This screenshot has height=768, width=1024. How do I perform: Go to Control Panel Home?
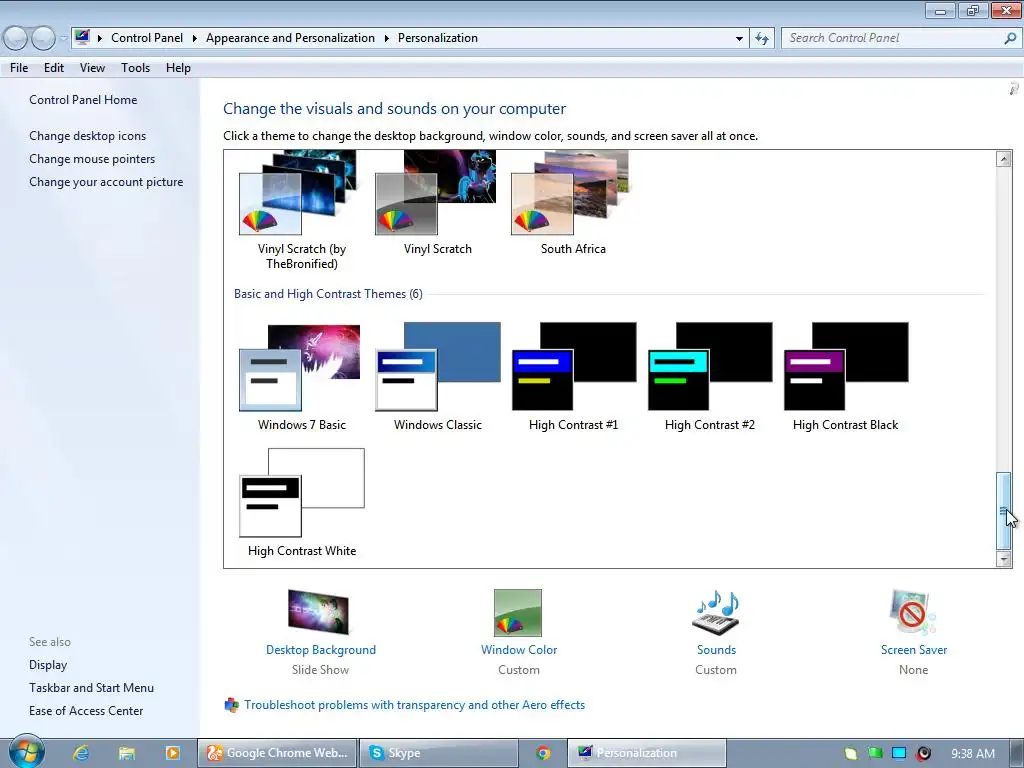pos(83,100)
